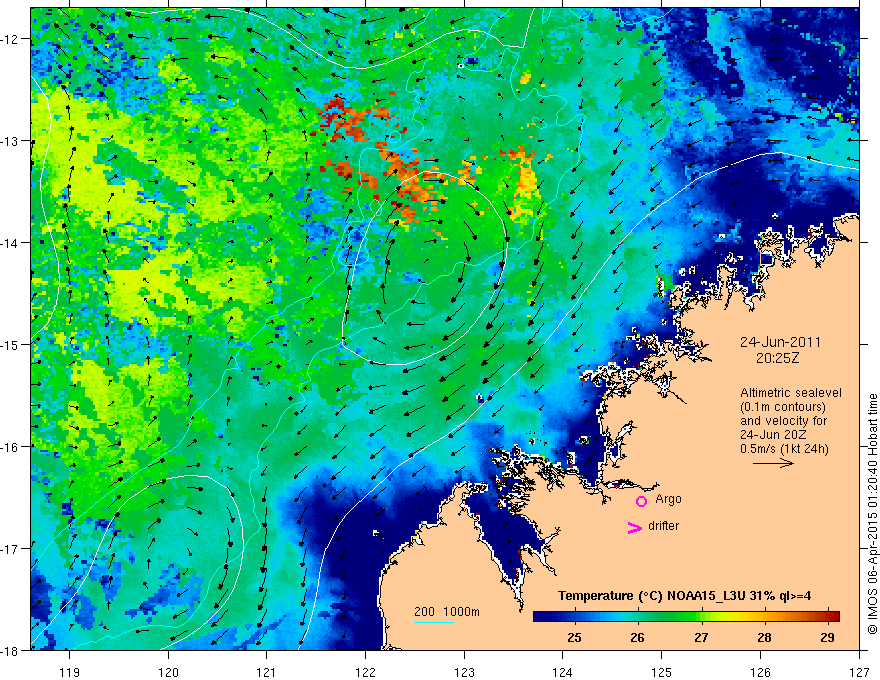This screenshot has height=680, width=880.
Task: Click the Temperature NOAA15_L3U colorbar title
Action: tap(684, 596)
